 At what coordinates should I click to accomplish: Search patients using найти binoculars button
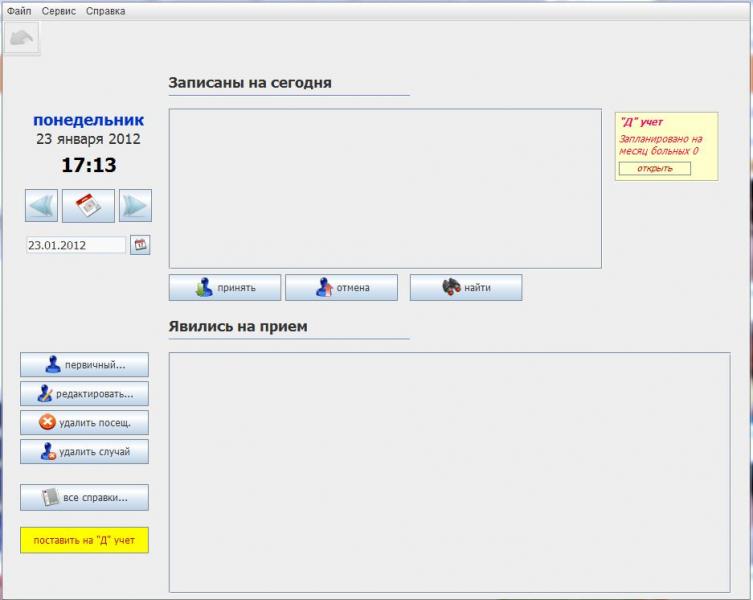[466, 288]
